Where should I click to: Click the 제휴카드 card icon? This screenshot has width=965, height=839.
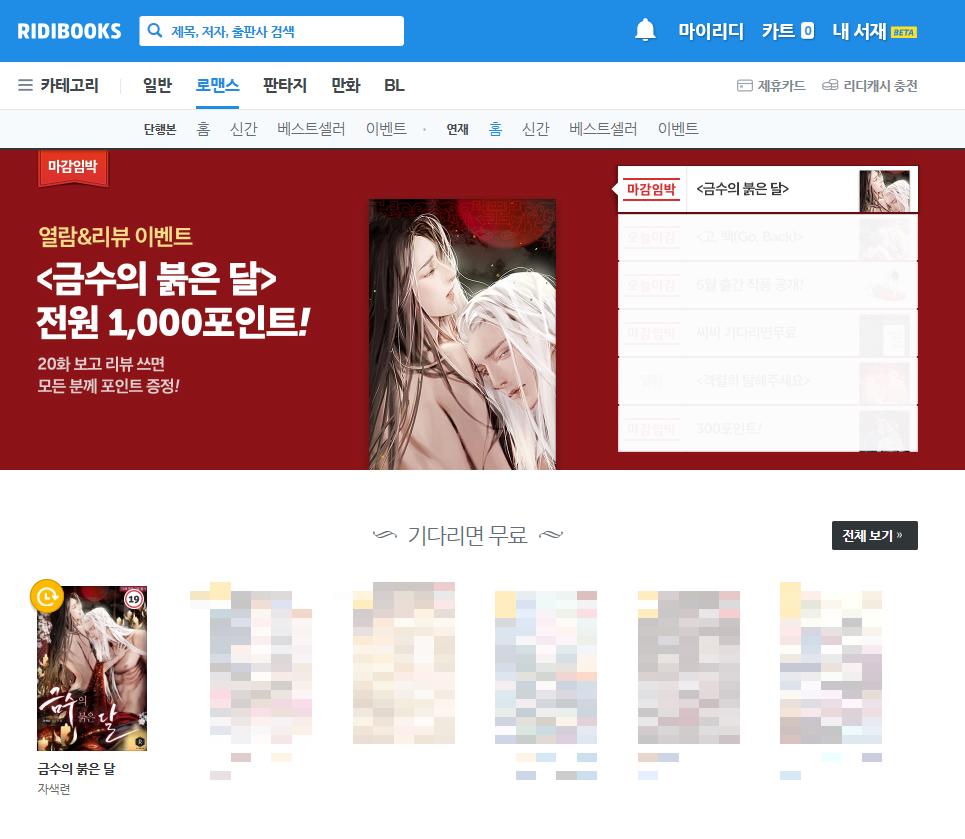745,86
